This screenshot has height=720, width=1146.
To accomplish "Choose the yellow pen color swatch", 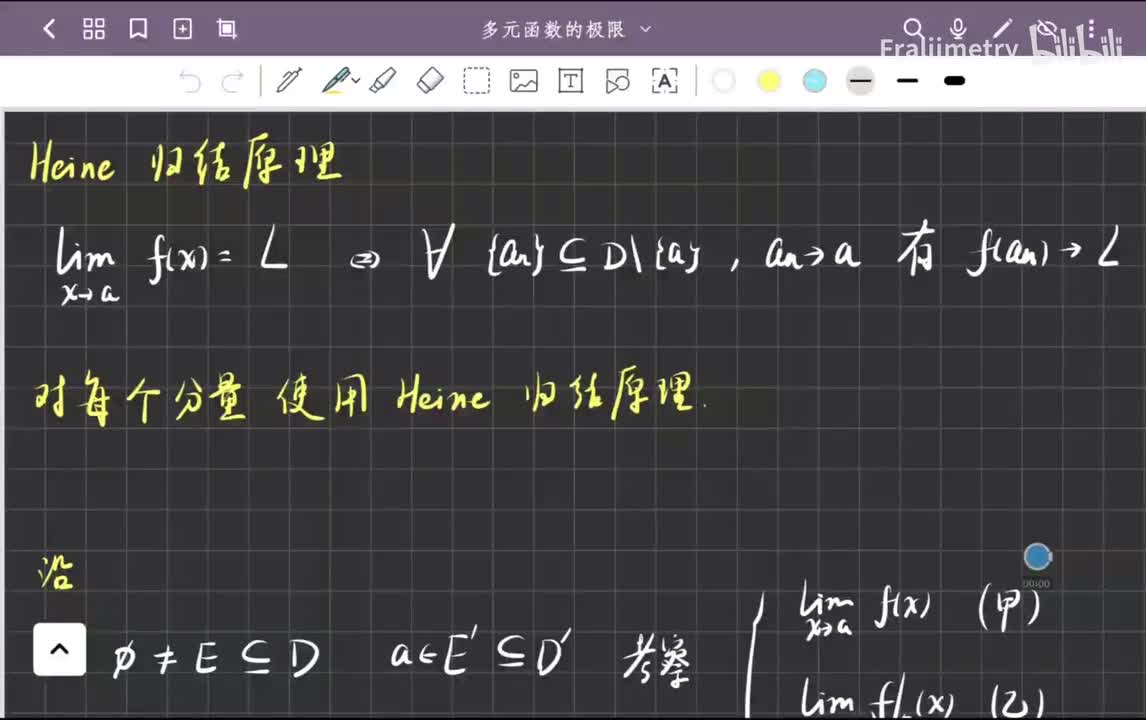I will [x=769, y=80].
